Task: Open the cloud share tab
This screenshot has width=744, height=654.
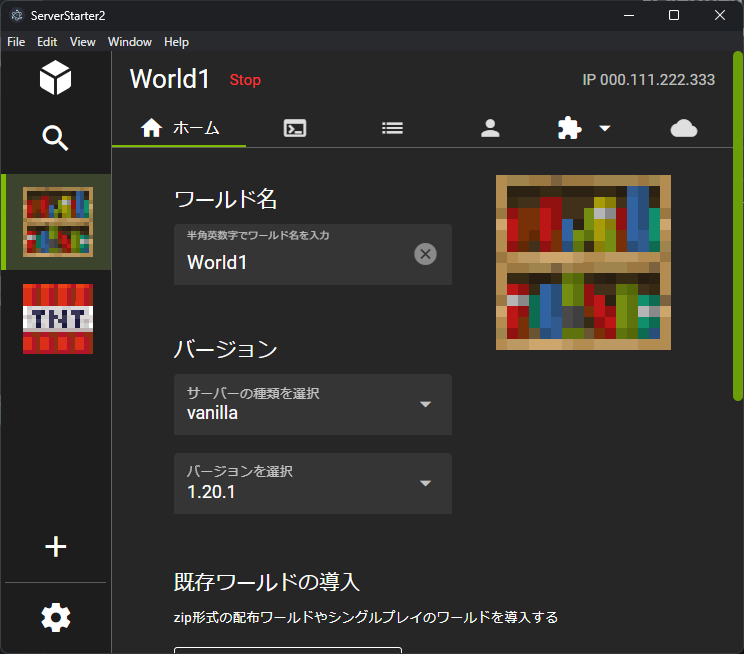Action: [684, 128]
